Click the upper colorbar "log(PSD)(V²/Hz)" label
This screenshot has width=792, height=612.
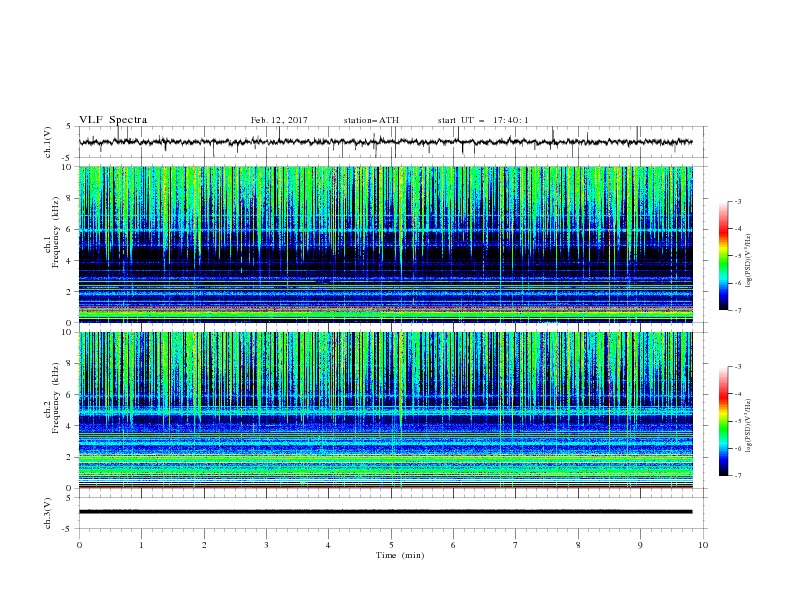[749, 261]
